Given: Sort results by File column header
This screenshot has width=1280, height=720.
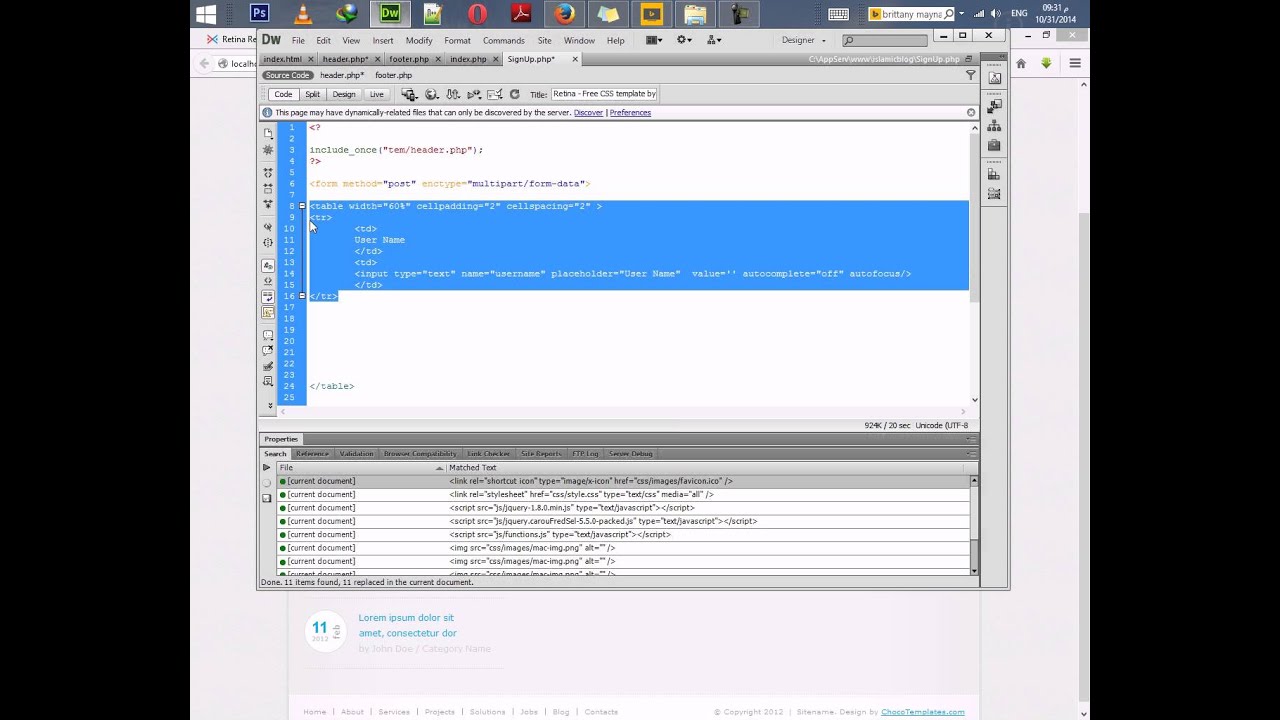Looking at the screenshot, I should (361, 468).
